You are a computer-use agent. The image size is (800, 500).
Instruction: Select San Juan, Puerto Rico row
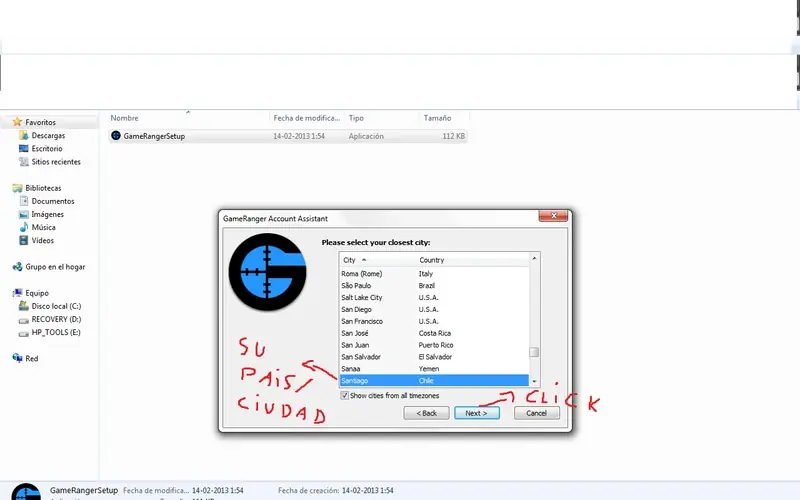coord(434,345)
